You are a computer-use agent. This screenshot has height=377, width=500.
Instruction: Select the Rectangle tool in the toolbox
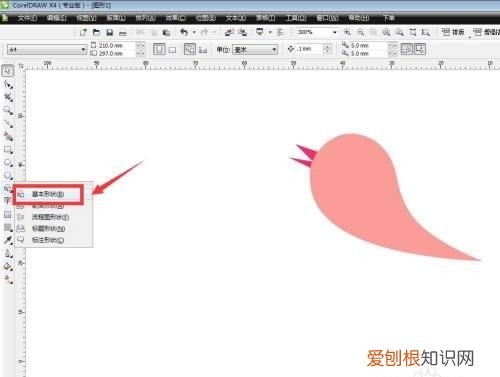click(8, 150)
